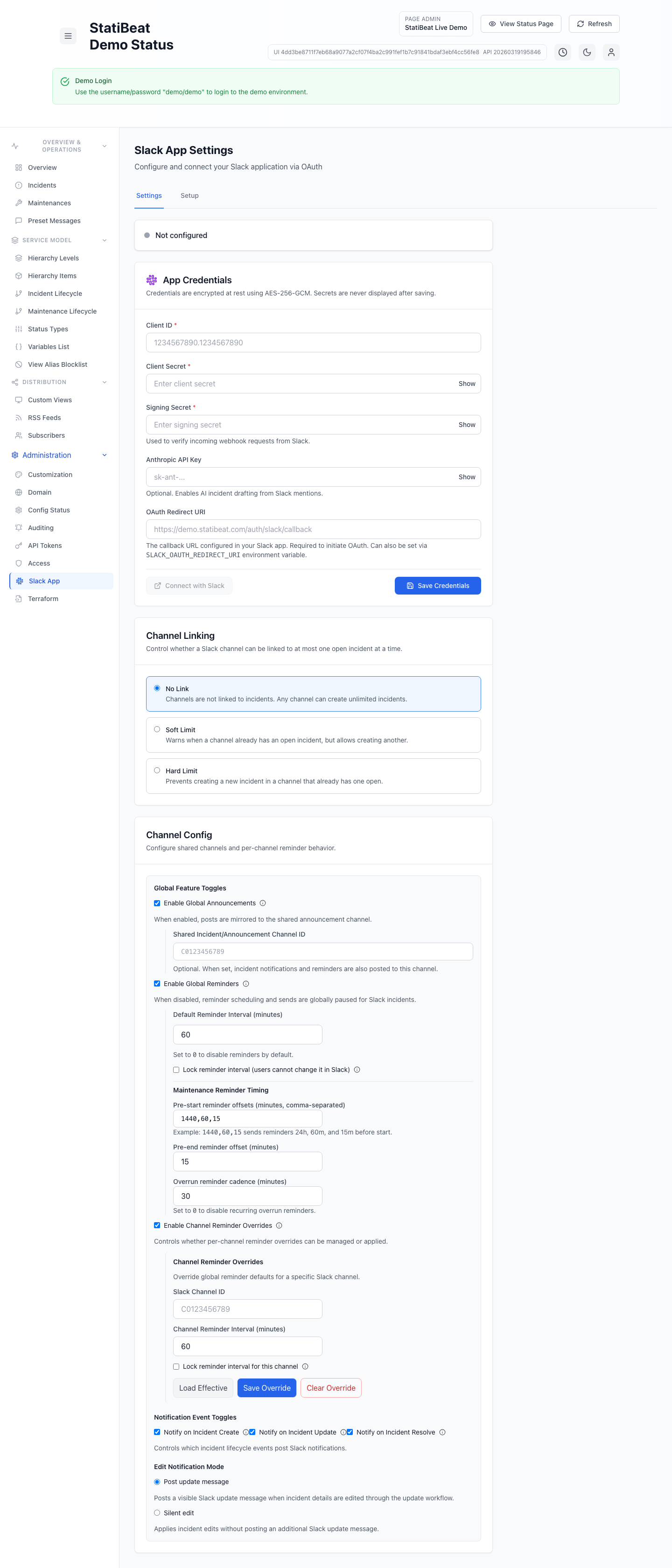This screenshot has height=1568, width=672.
Task: Click the Status Types sliders icon
Action: tap(19, 329)
